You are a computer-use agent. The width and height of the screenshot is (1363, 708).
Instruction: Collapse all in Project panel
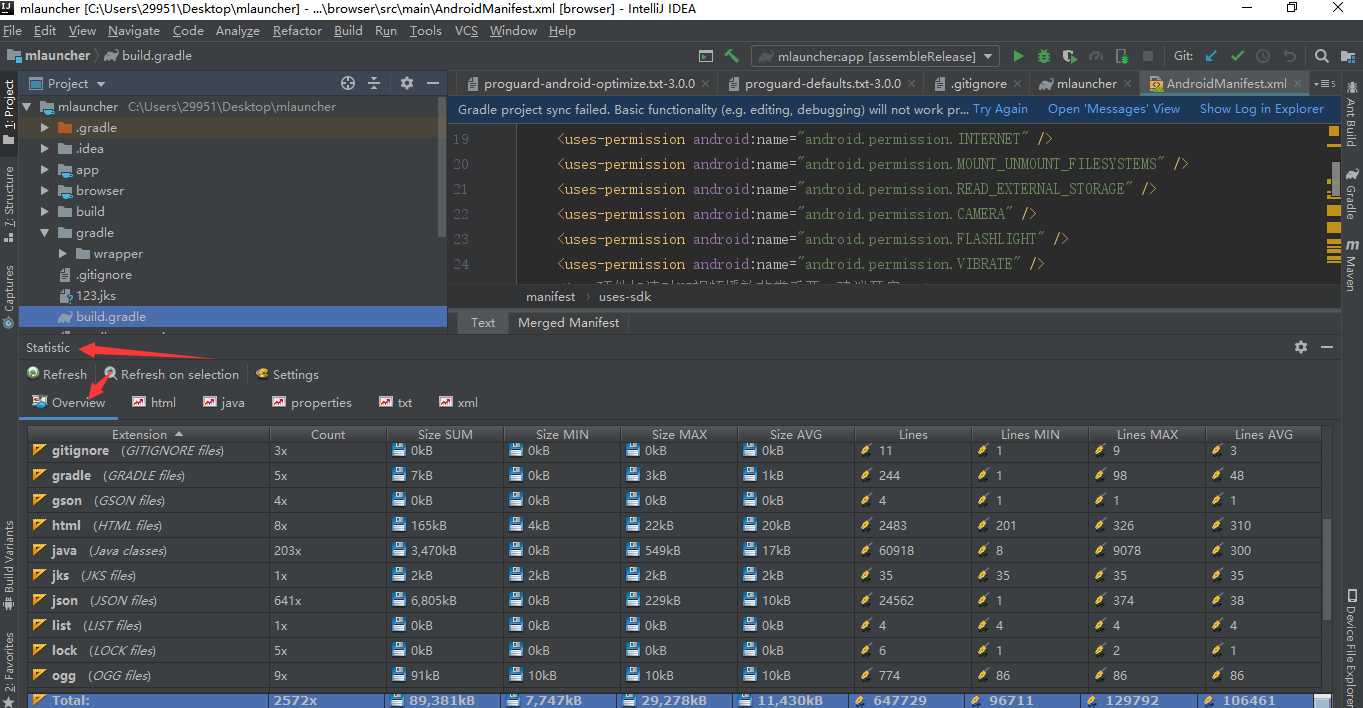pos(374,83)
